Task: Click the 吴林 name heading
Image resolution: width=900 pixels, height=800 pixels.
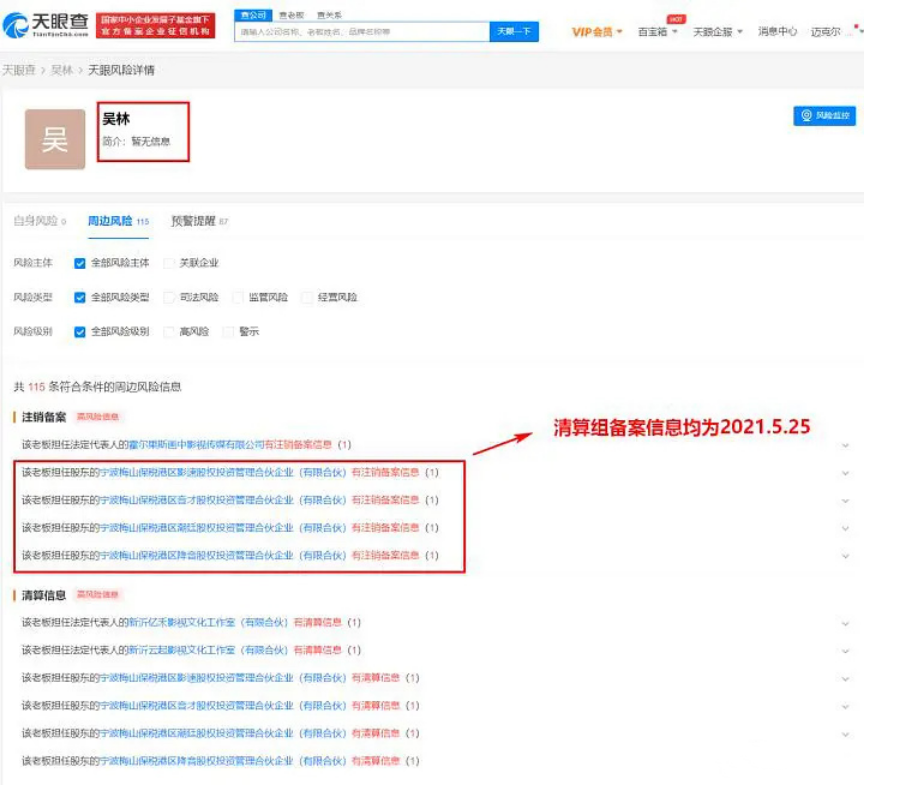Action: click(116, 119)
